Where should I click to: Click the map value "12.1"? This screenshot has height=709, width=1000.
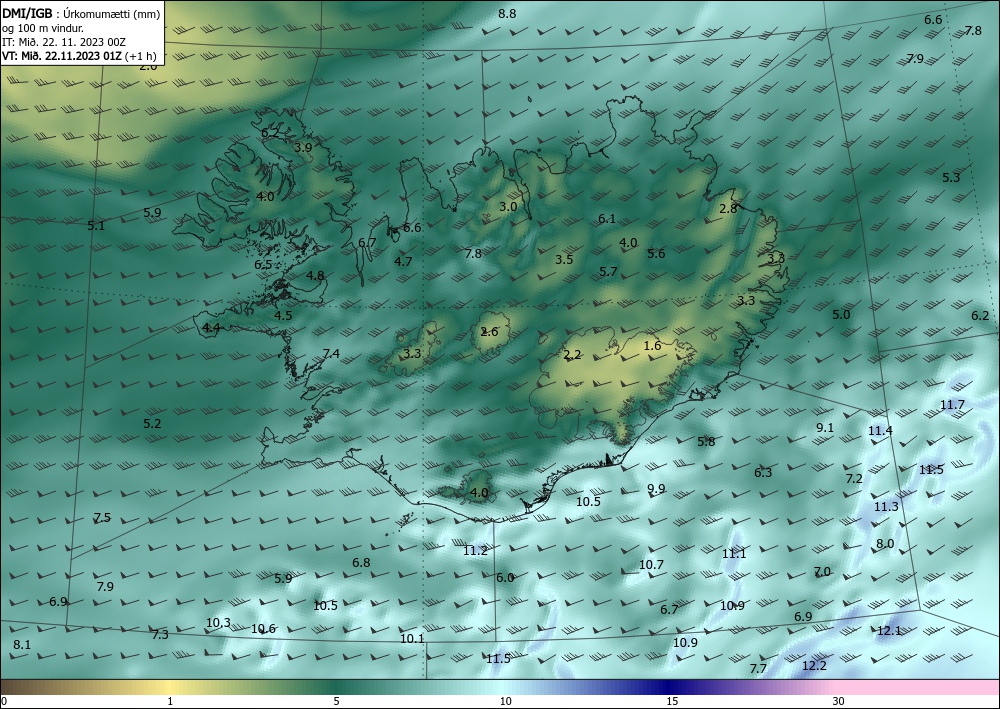pyautogui.click(x=889, y=631)
